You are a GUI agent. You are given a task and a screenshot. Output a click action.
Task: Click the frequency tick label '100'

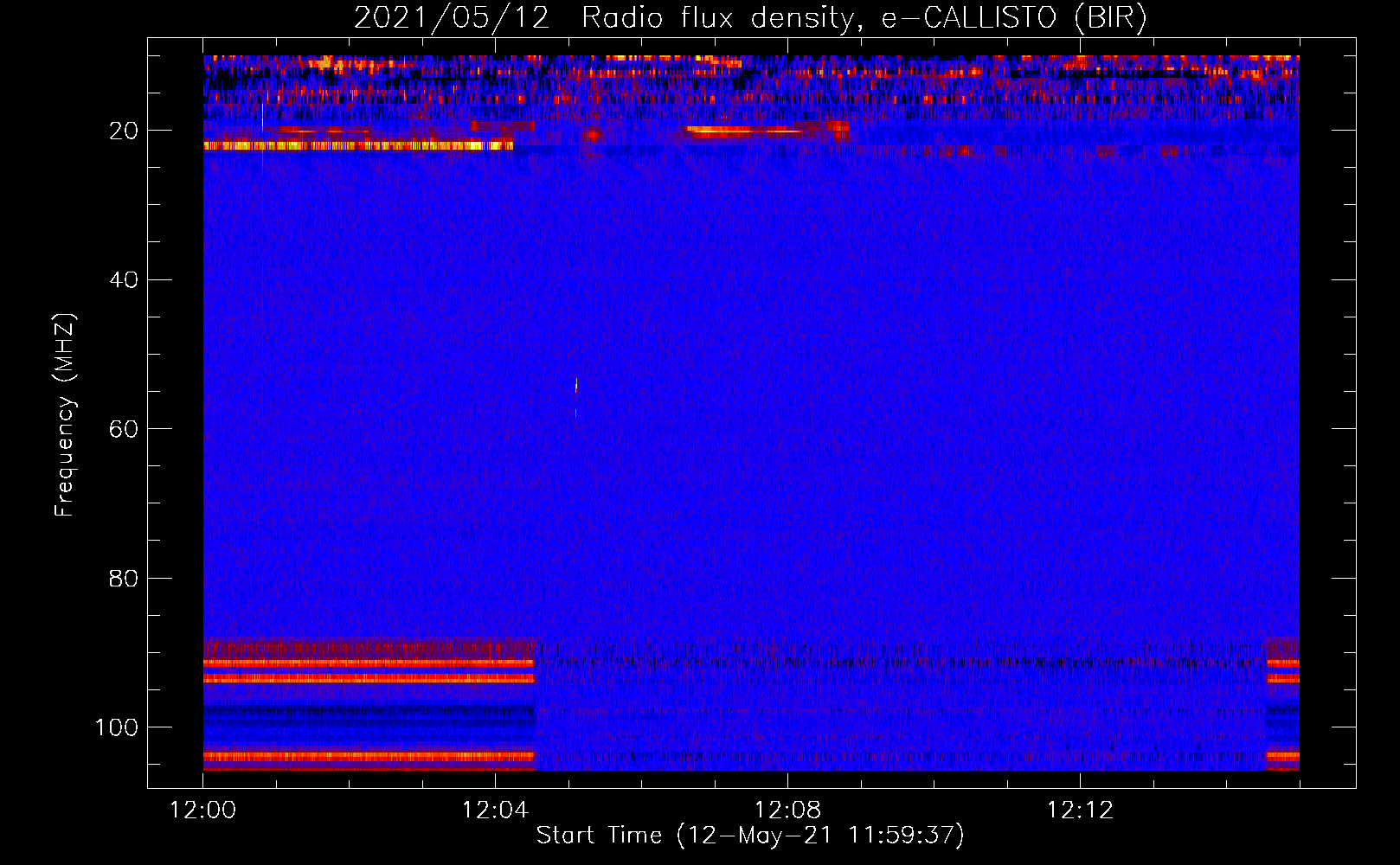(x=118, y=727)
